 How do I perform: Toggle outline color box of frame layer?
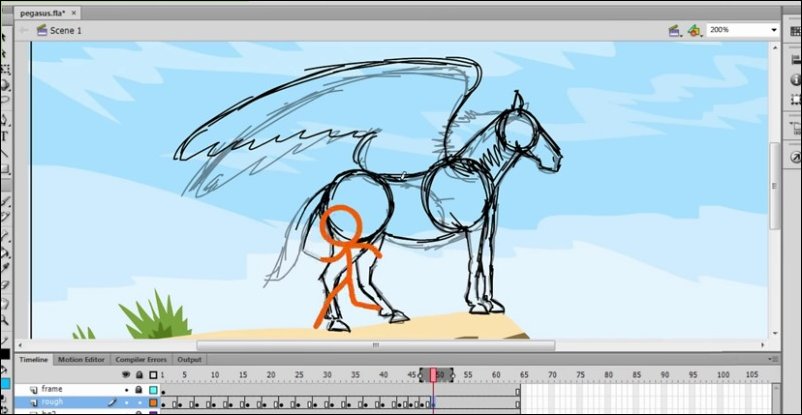click(153, 389)
